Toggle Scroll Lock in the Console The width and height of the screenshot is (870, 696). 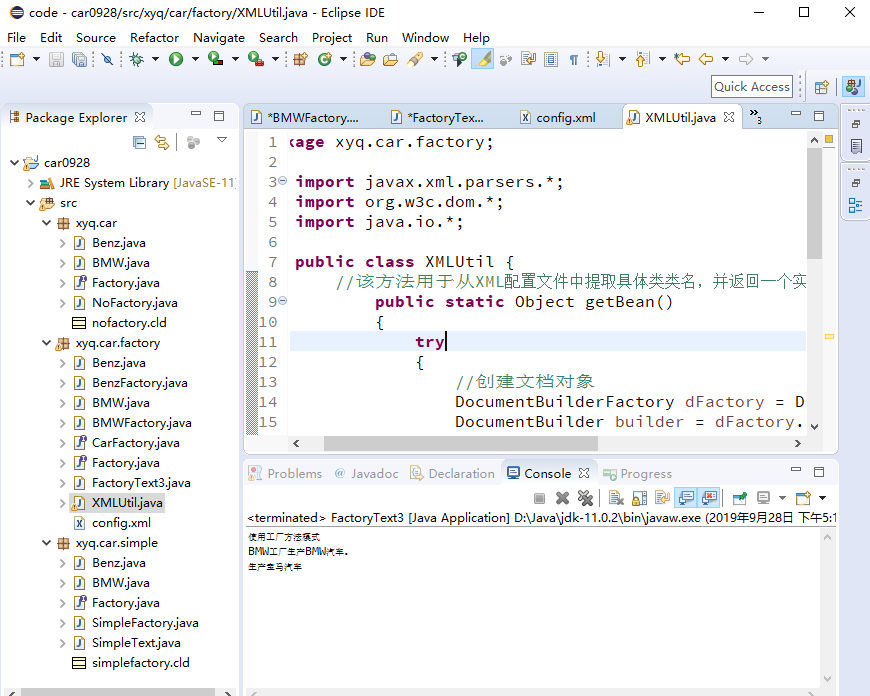point(638,497)
